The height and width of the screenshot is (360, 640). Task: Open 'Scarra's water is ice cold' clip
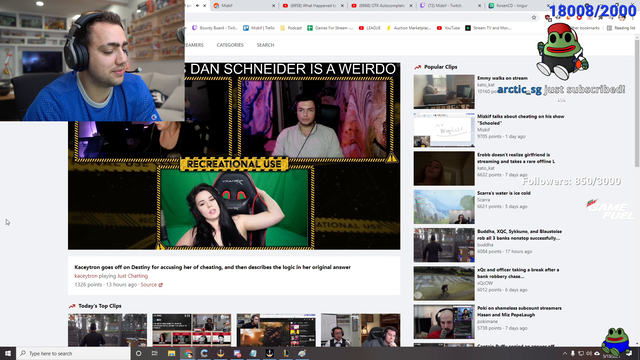click(x=504, y=193)
